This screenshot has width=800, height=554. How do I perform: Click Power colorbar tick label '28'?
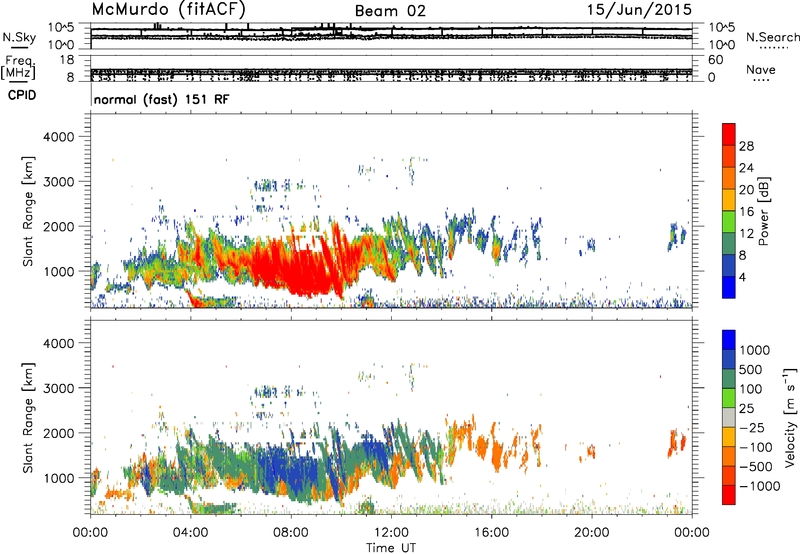(746, 146)
